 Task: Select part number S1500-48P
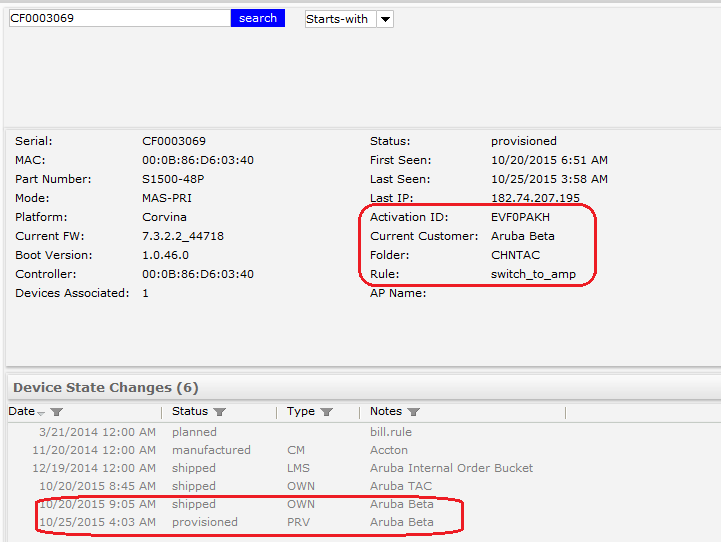pos(173,179)
